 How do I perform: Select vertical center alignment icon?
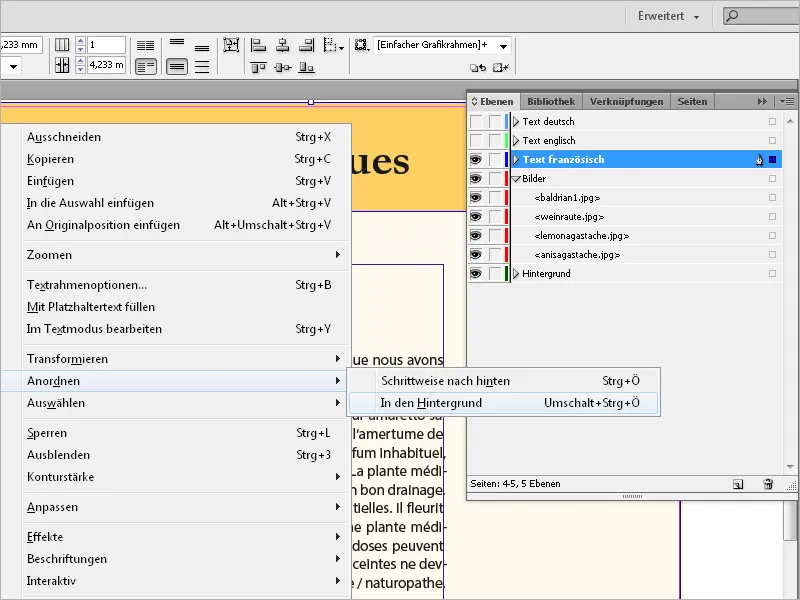click(177, 66)
